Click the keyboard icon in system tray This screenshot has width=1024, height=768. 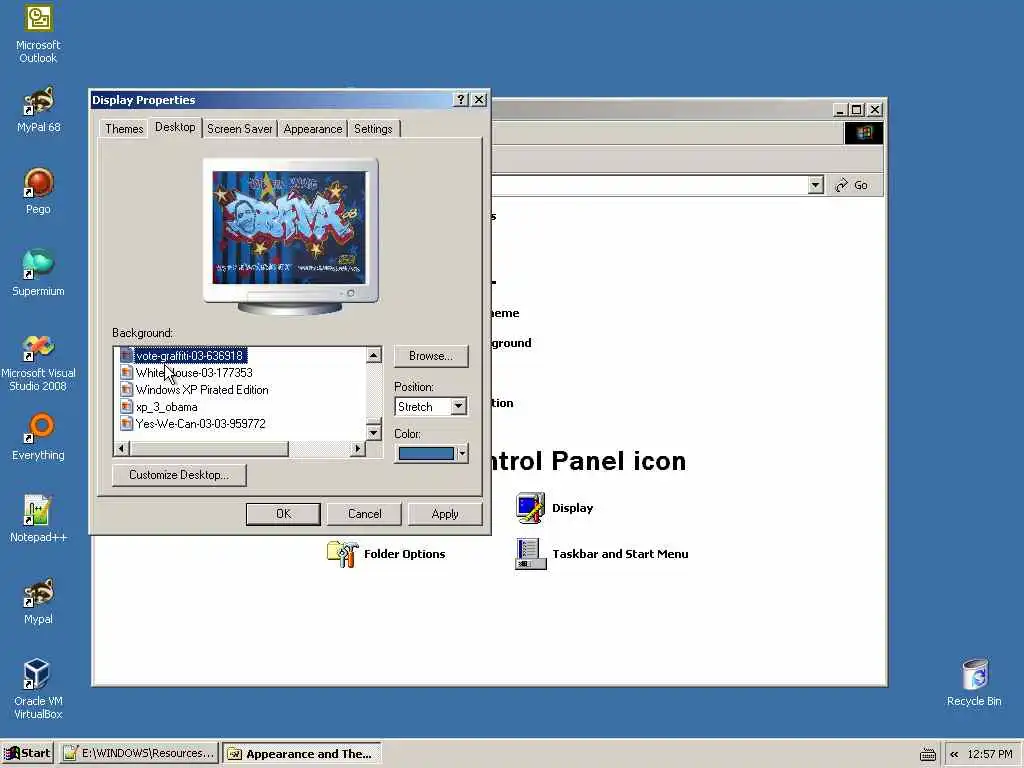coord(927,754)
